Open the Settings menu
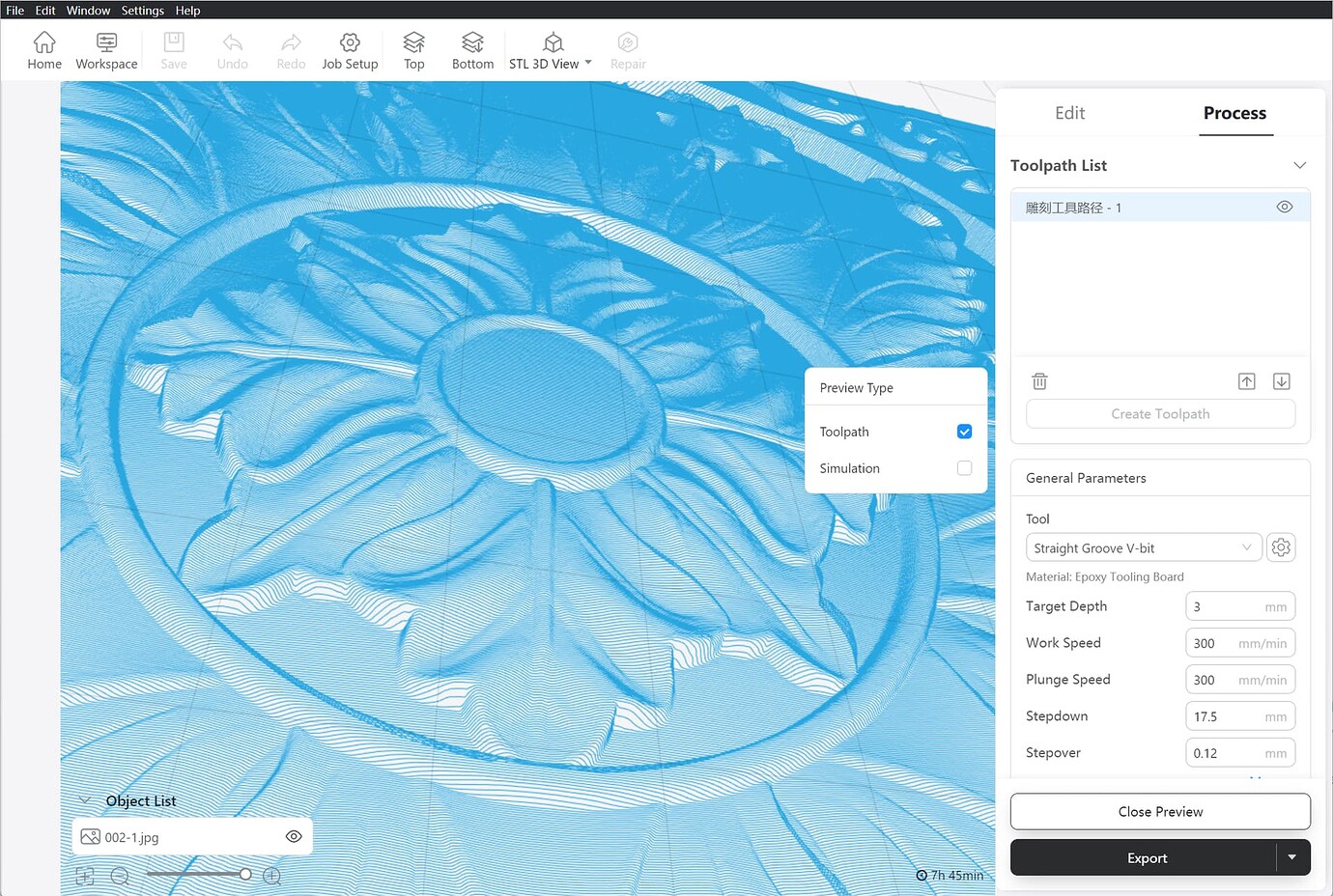 tap(142, 11)
